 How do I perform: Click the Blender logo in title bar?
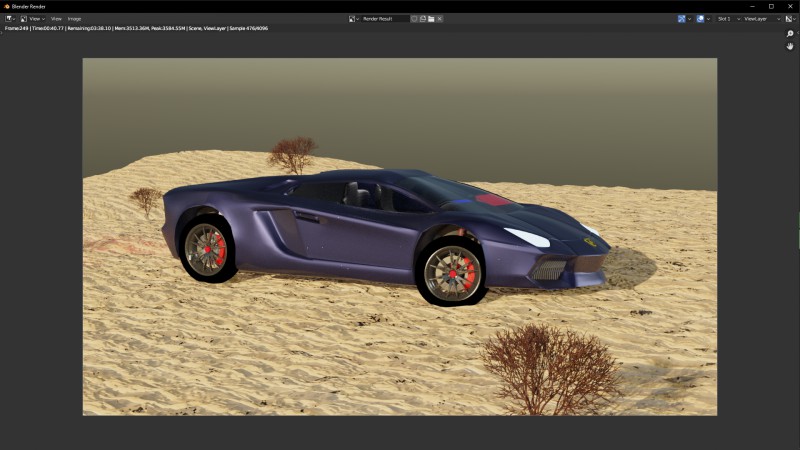7,6
